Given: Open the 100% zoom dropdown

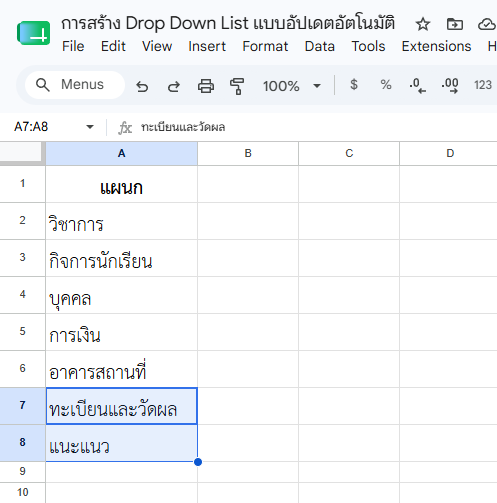Looking at the screenshot, I should 292,86.
